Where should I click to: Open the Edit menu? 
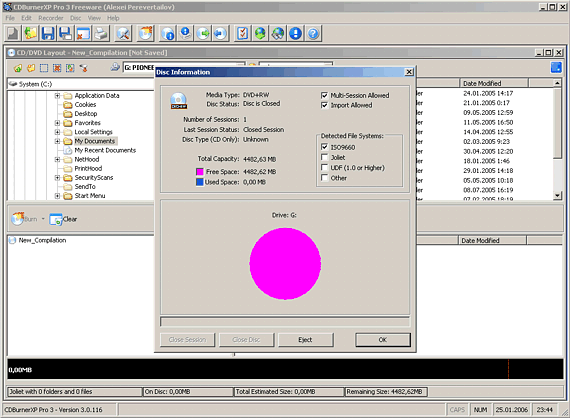pos(26,18)
